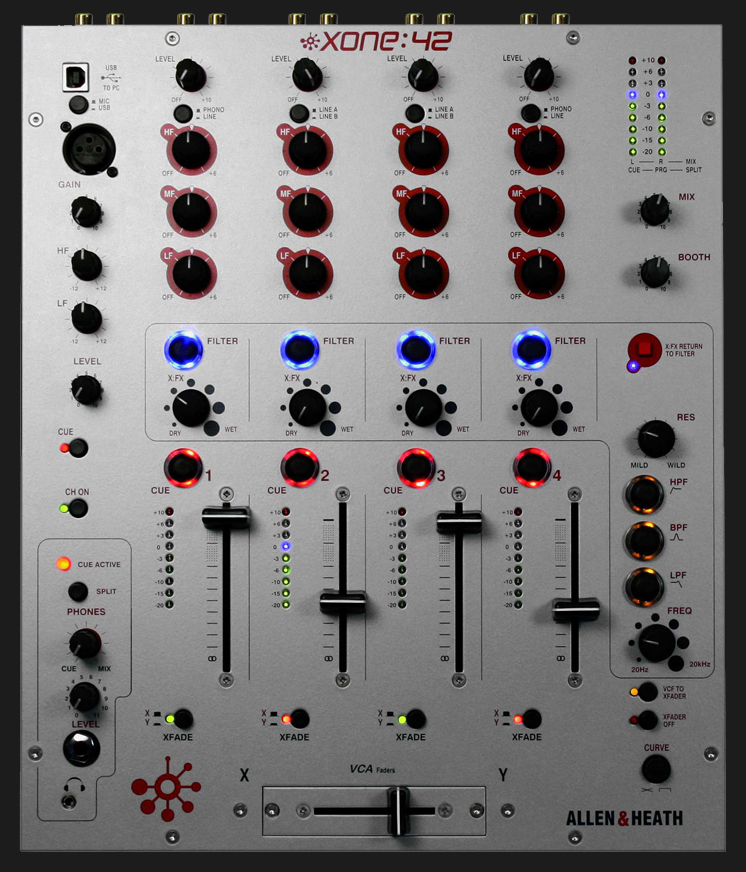Toggle the channel 2 XFADE assign switch

(299, 719)
